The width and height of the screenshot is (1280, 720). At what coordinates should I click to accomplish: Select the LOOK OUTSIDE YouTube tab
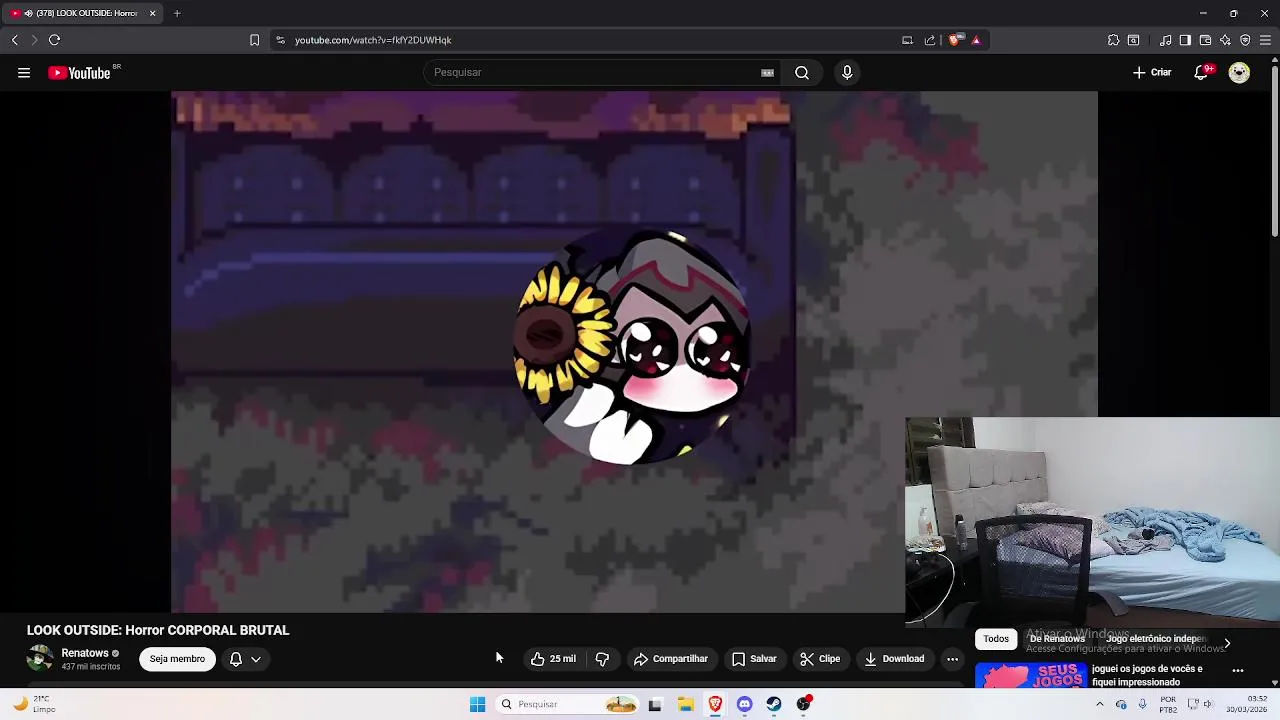coord(84,13)
